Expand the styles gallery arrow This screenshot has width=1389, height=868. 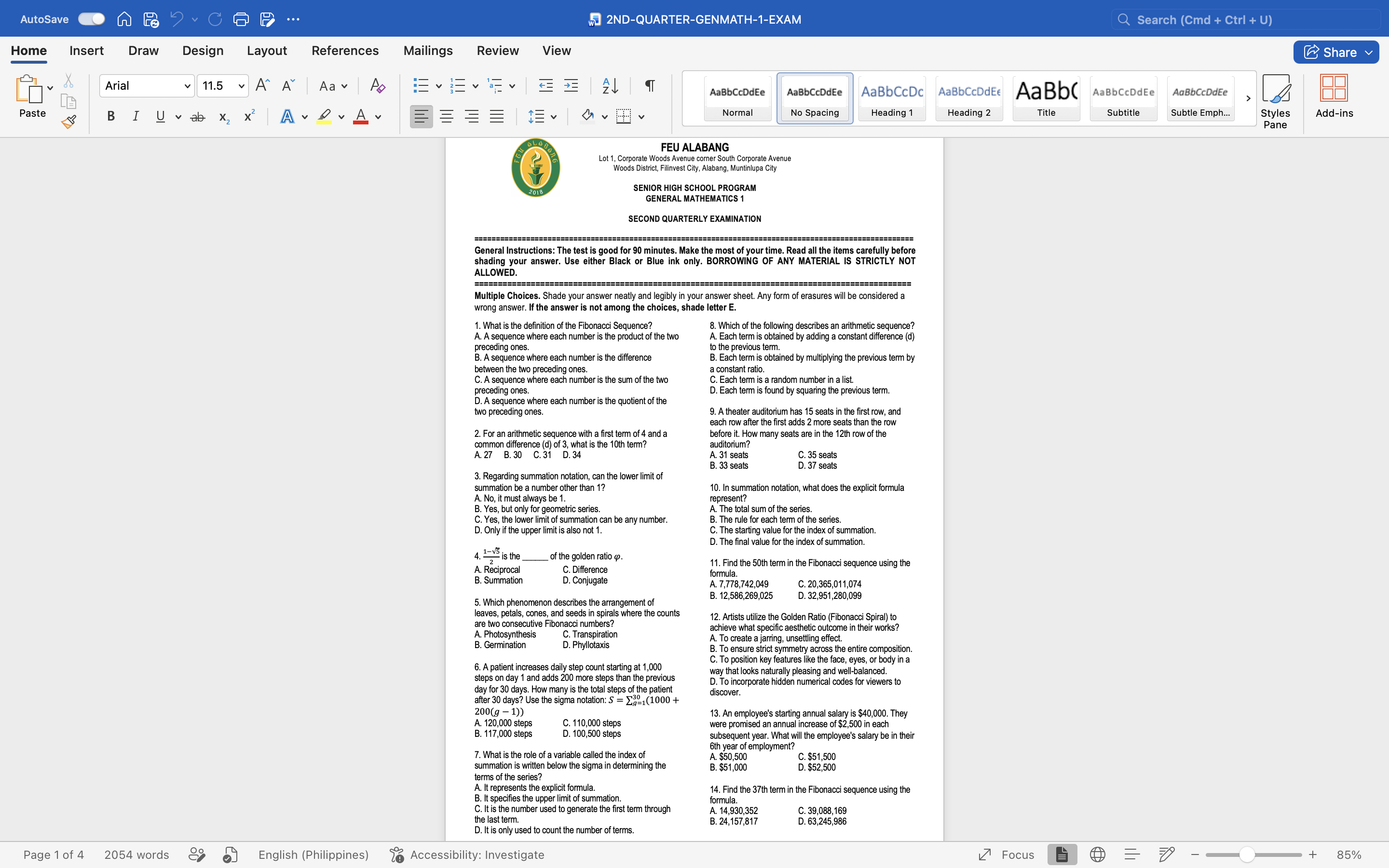[x=1248, y=98]
